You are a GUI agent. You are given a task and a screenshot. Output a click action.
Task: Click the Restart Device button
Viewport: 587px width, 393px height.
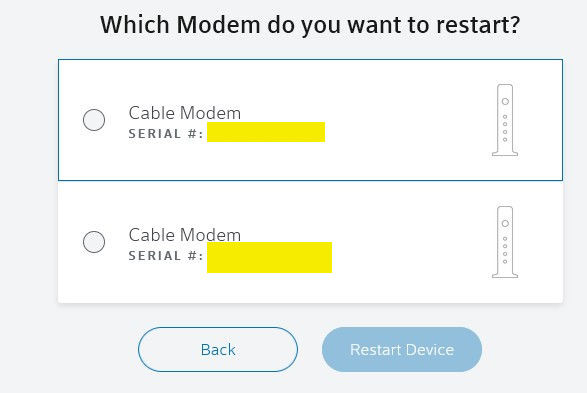[x=402, y=350]
